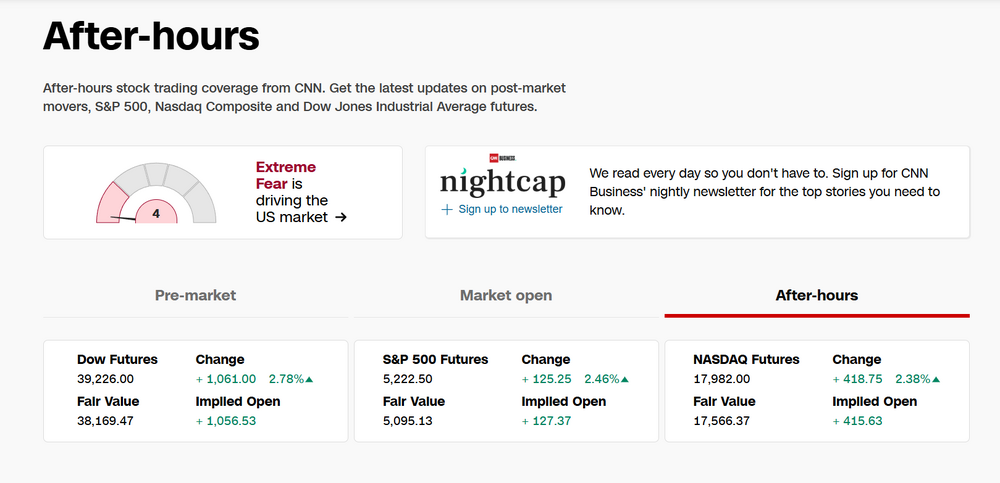Click the Fear & Greed gauge dial

pos(156,192)
